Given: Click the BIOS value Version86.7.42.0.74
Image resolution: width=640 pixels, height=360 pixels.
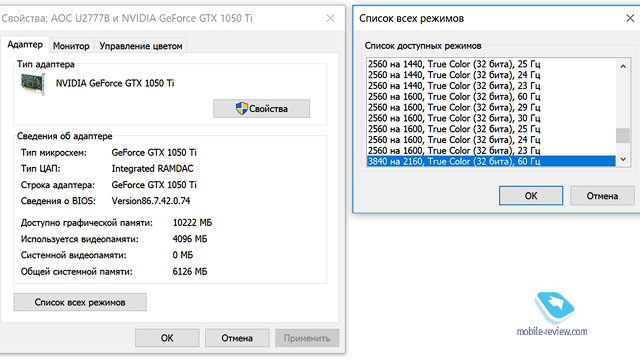Looking at the screenshot, I should pyautogui.click(x=151, y=201).
